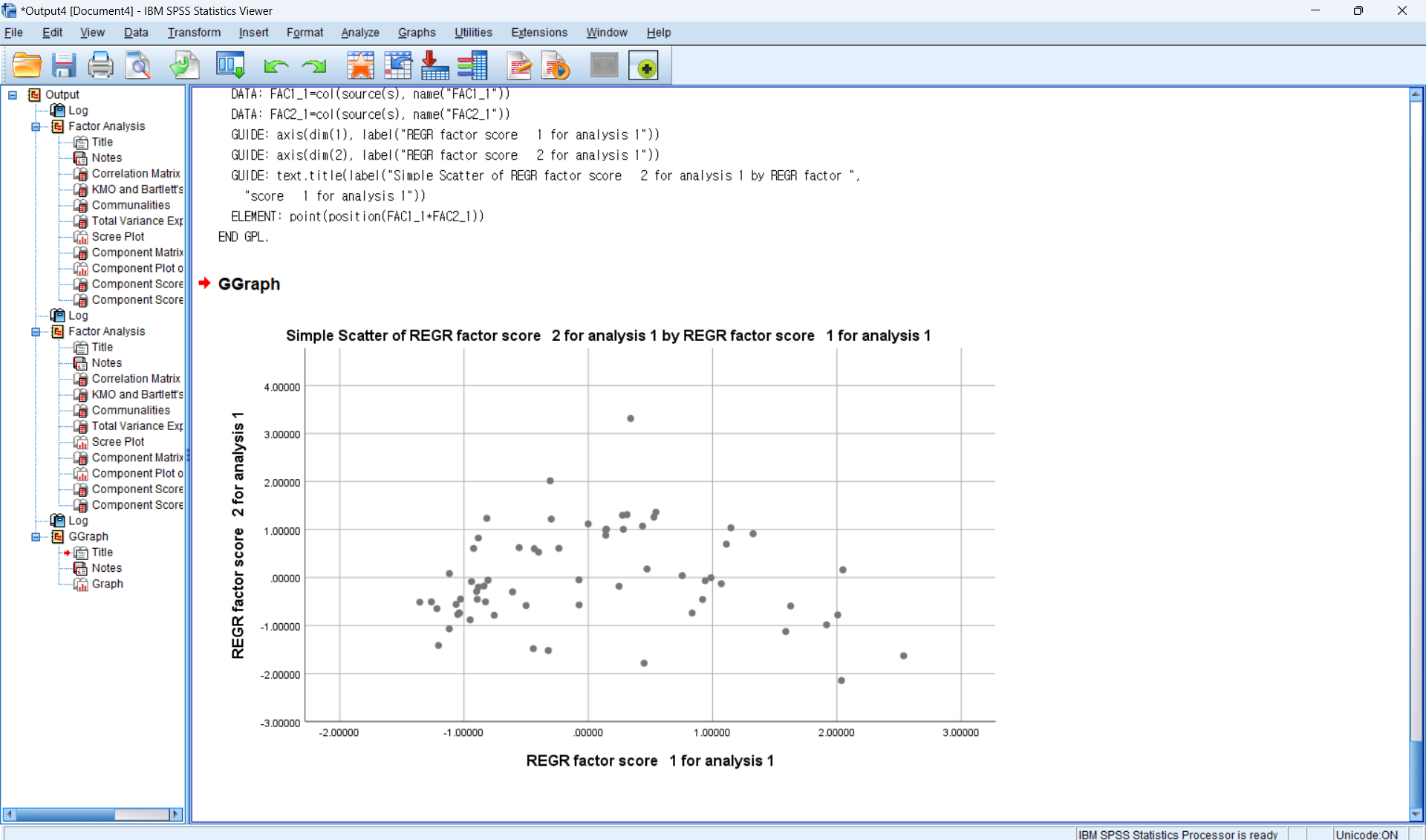1426x840 pixels.
Task: Open Print Preview magnifier icon
Action: 138,65
